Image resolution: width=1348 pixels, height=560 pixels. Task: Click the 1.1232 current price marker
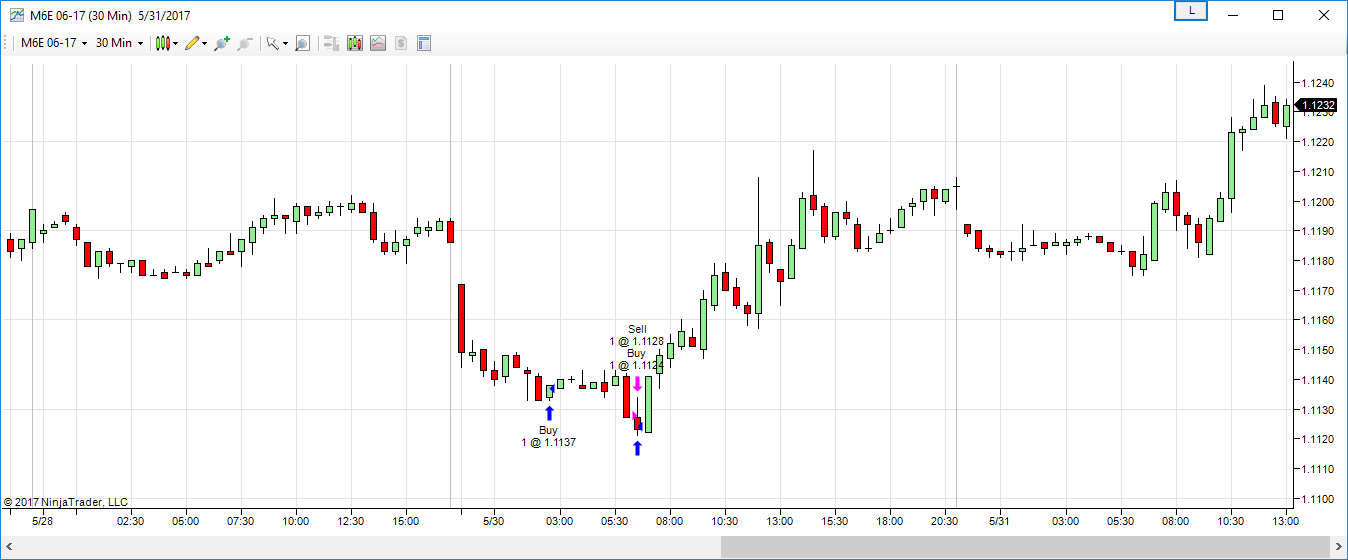pyautogui.click(x=1317, y=105)
